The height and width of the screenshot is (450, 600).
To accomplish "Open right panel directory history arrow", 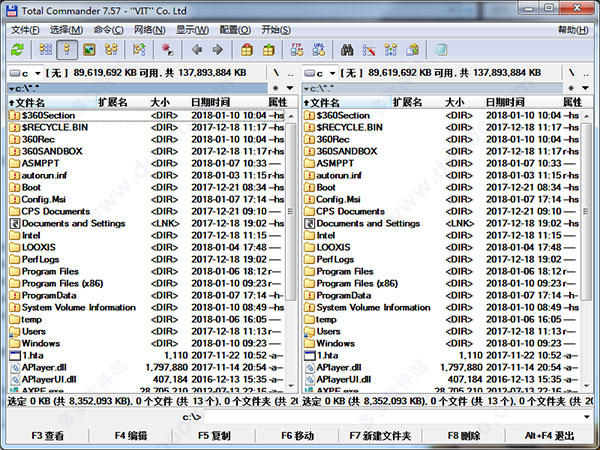I will pos(585,88).
